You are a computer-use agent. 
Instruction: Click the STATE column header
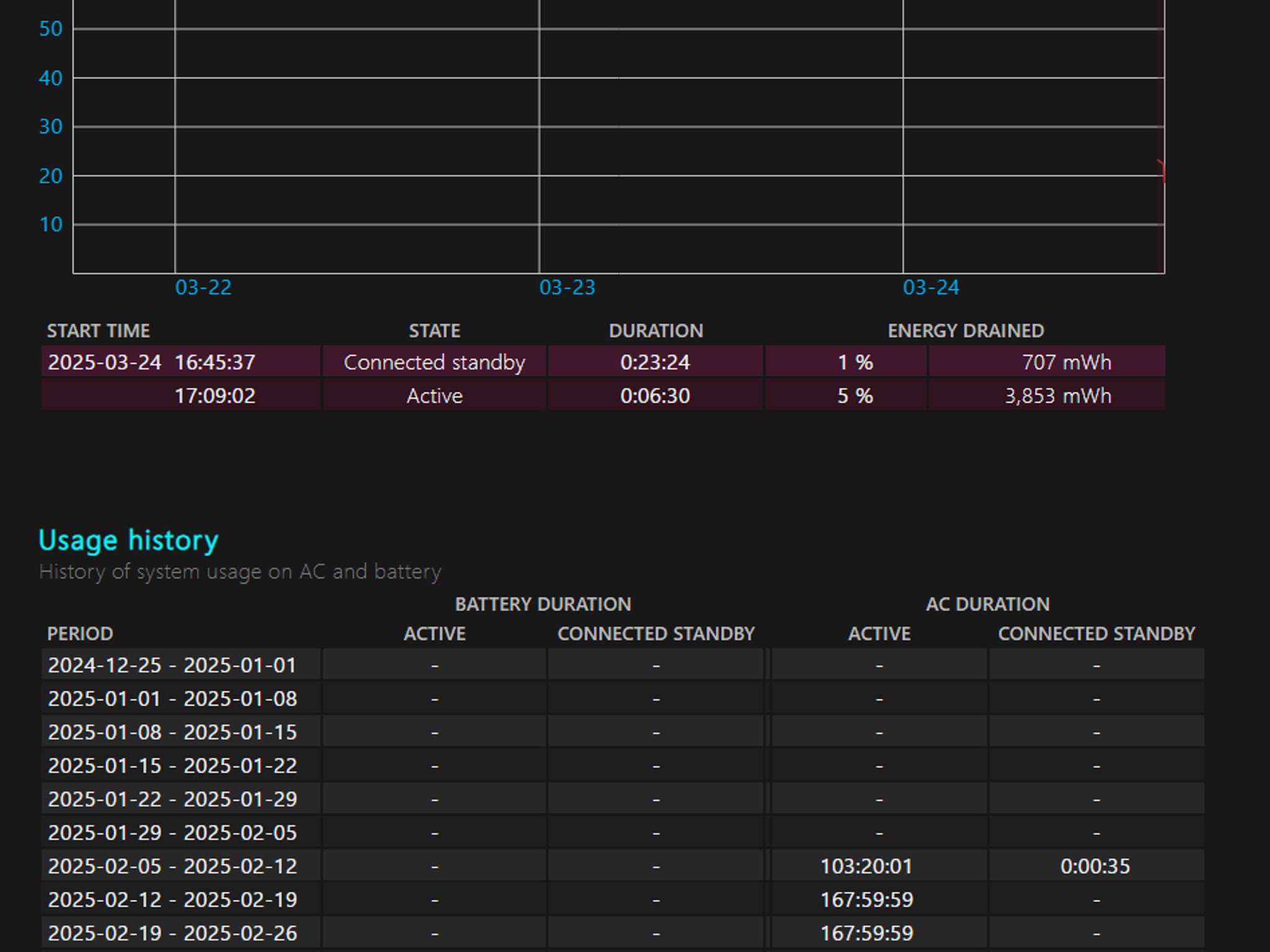pyautogui.click(x=434, y=330)
